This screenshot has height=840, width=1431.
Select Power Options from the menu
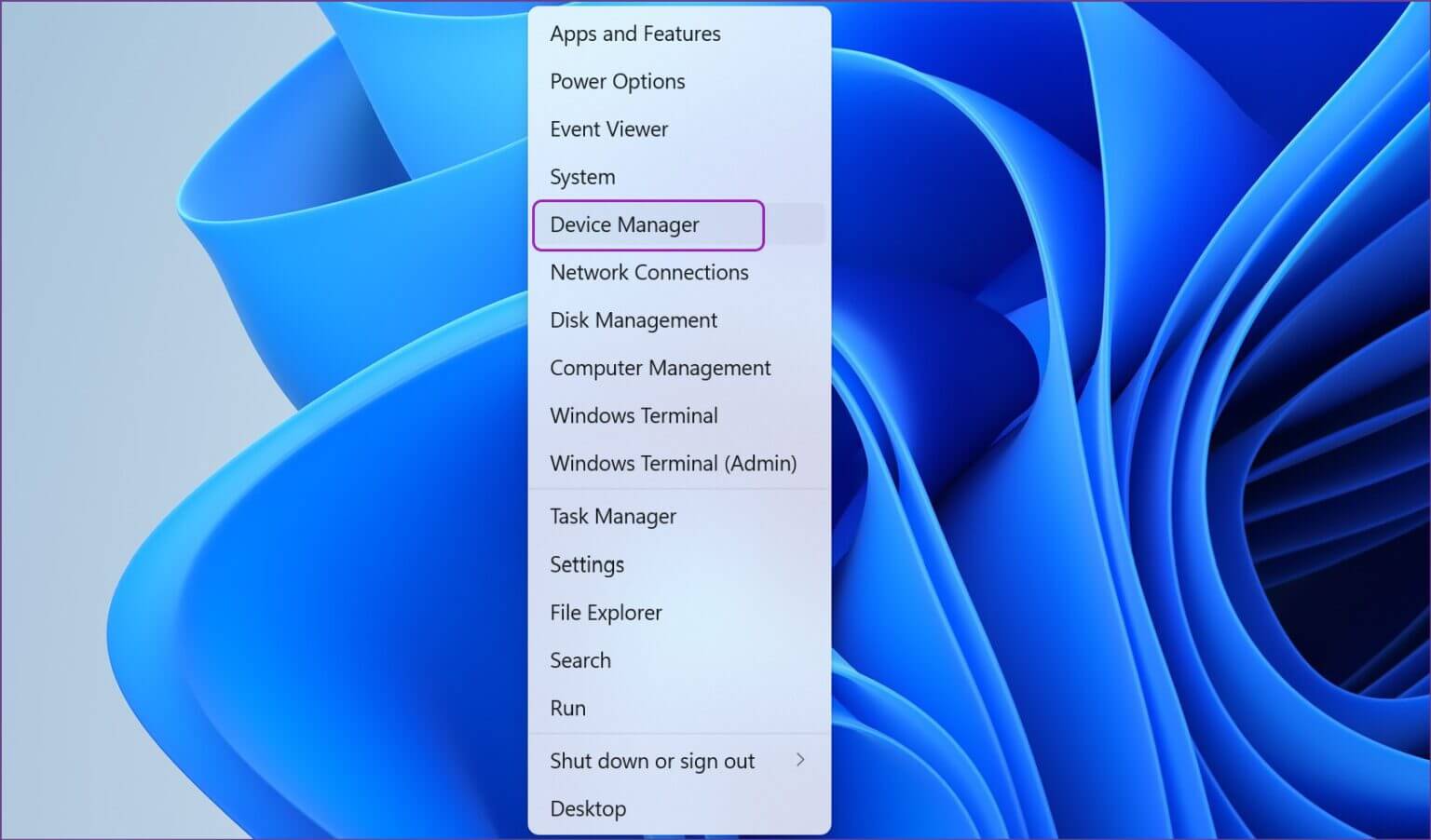[679, 81]
